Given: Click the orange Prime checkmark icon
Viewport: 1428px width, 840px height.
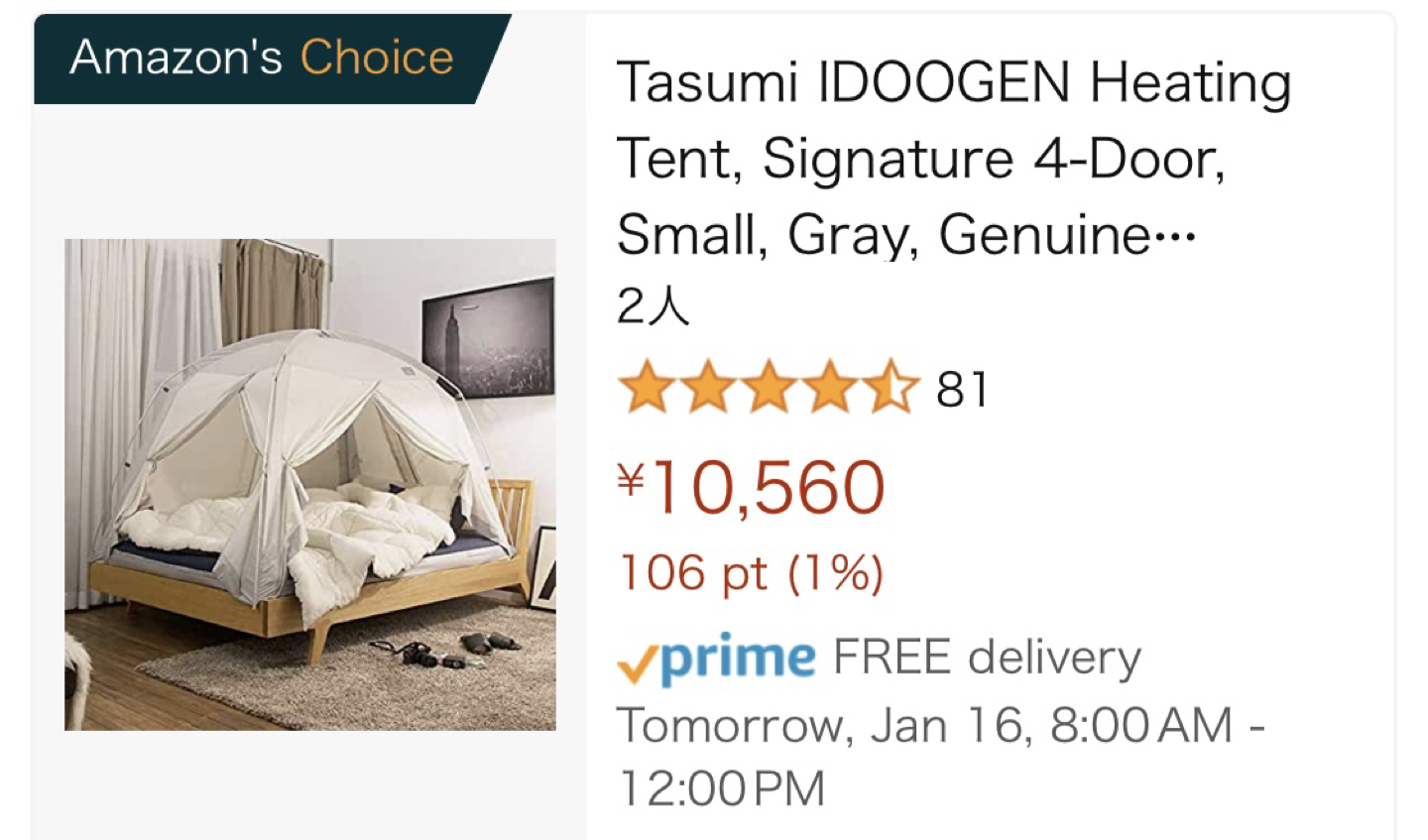Looking at the screenshot, I should point(636,663).
